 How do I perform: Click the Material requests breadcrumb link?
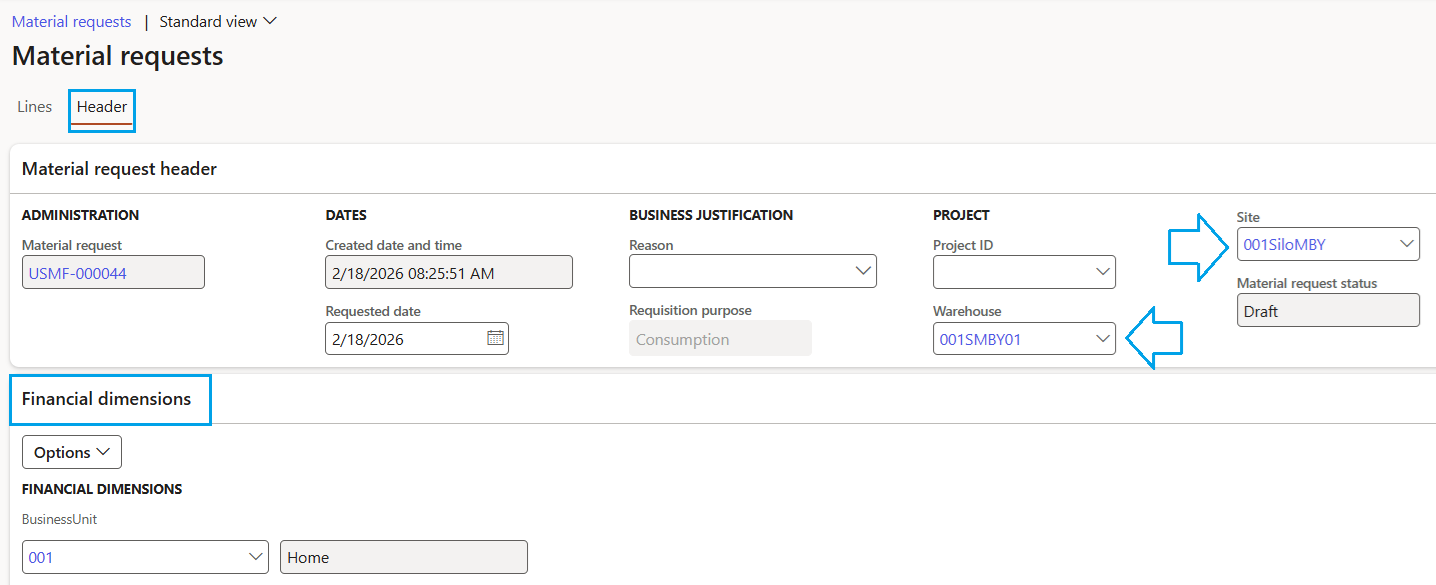tap(71, 22)
